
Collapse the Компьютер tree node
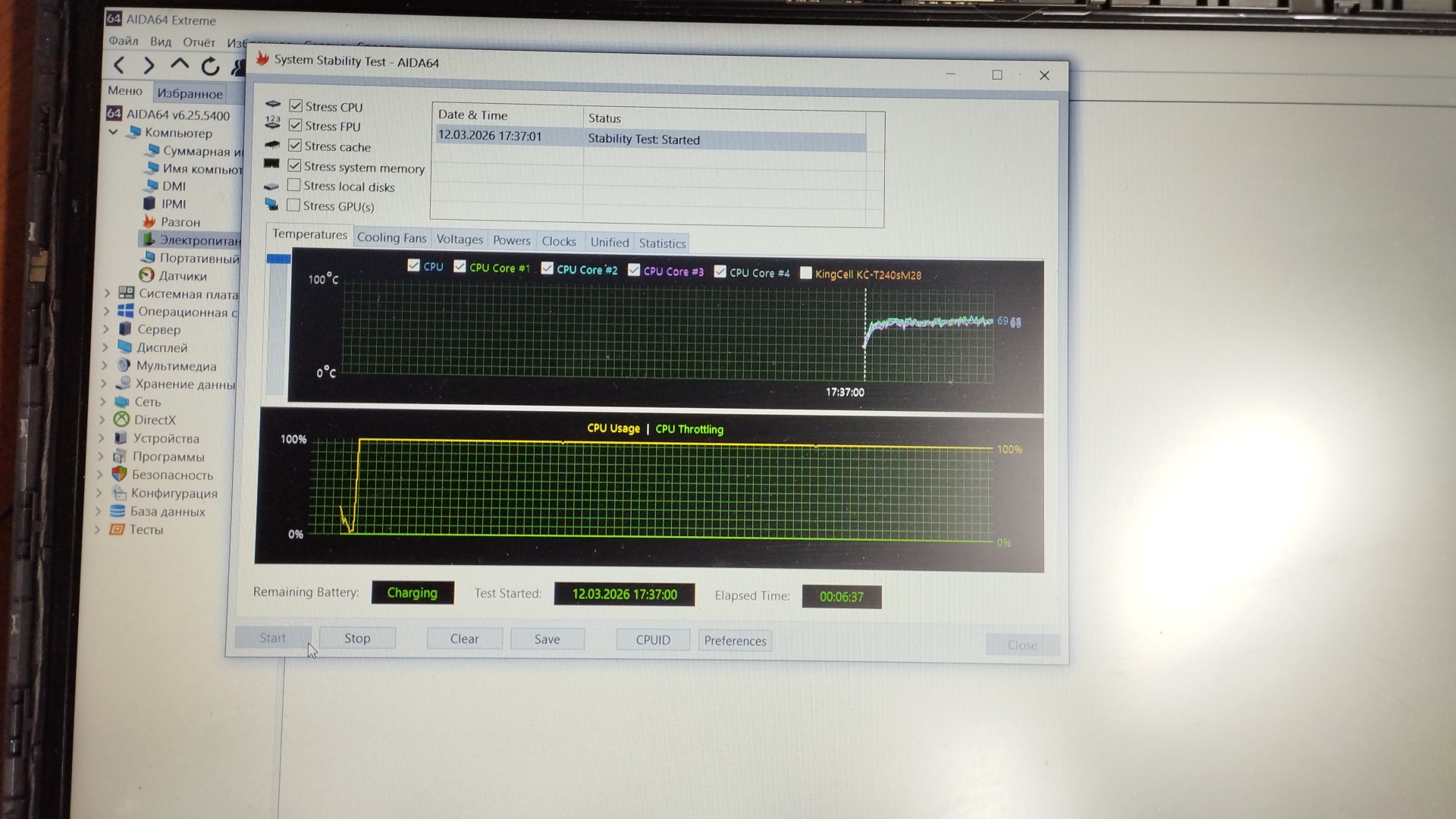pos(113,132)
